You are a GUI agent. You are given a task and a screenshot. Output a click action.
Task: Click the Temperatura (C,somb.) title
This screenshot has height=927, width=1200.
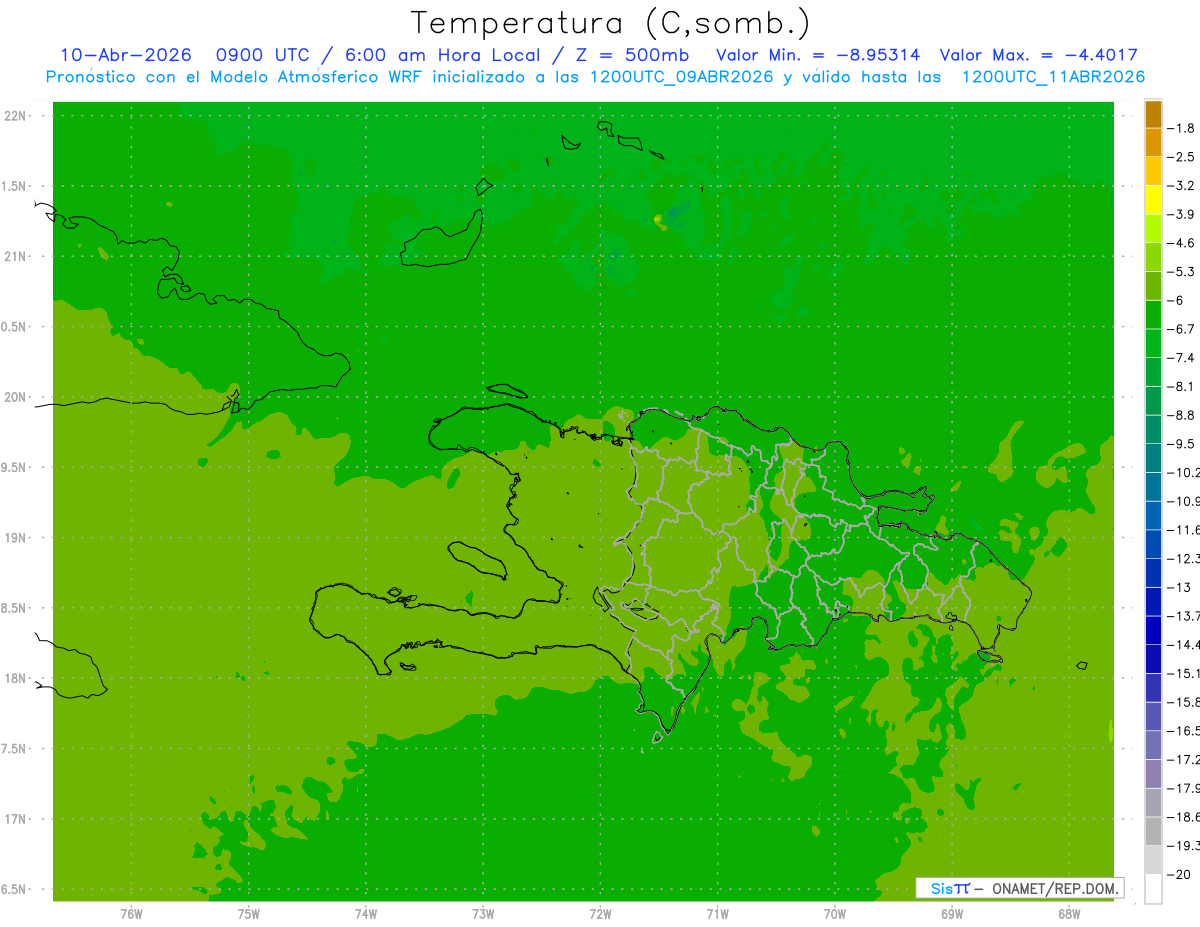click(611, 23)
